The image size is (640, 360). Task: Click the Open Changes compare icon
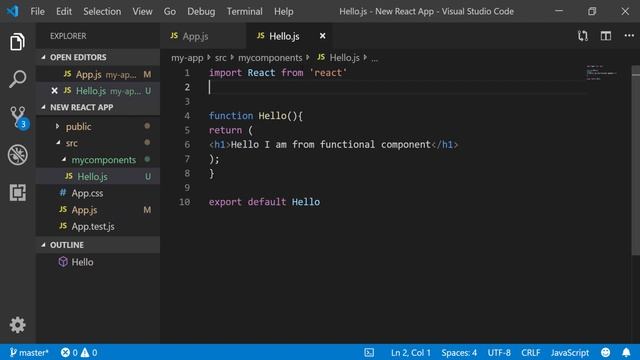pos(583,36)
